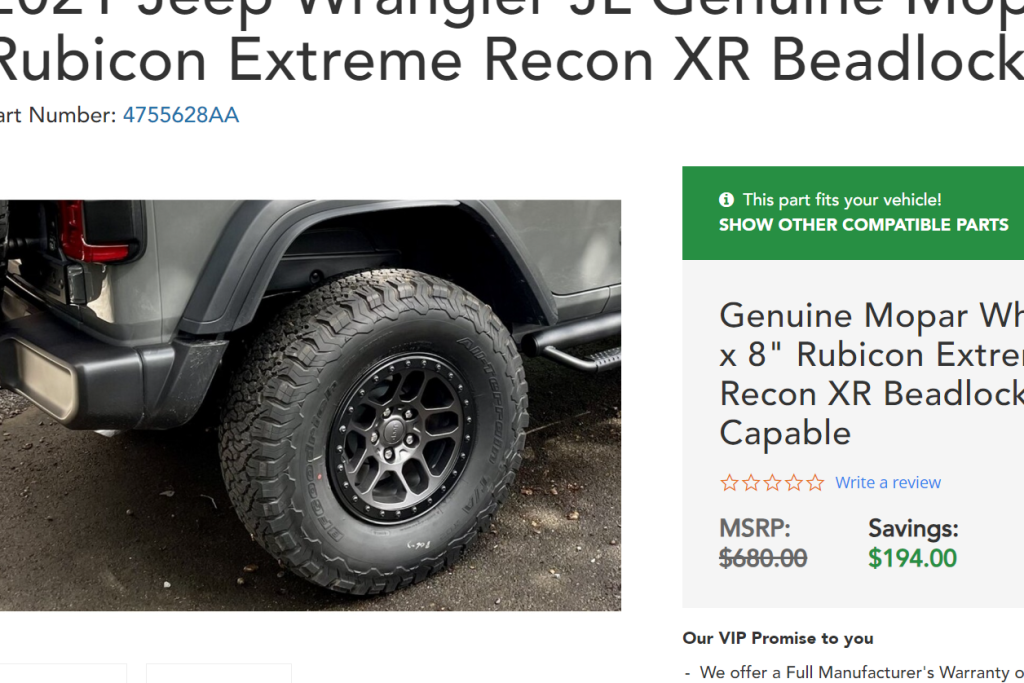
Task: Click the main Jeep wheel product photo
Action: coord(310,405)
